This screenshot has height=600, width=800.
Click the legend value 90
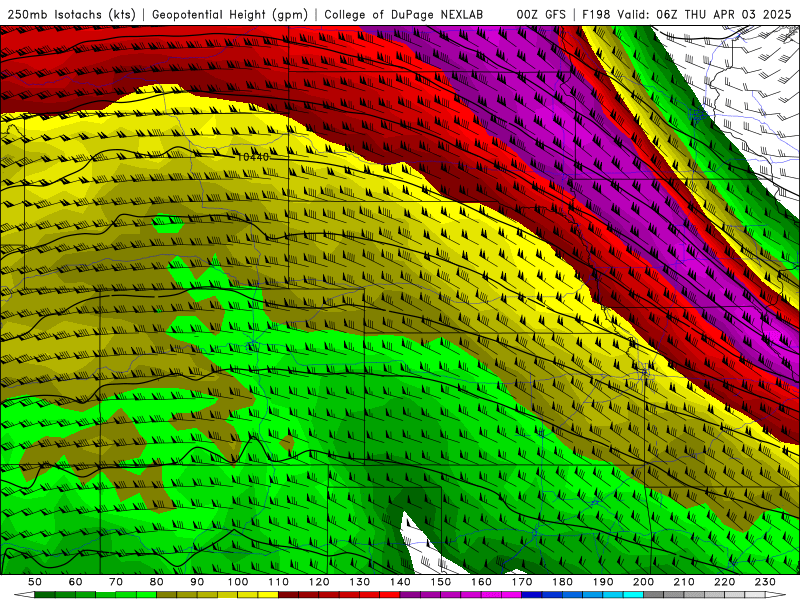(x=197, y=582)
